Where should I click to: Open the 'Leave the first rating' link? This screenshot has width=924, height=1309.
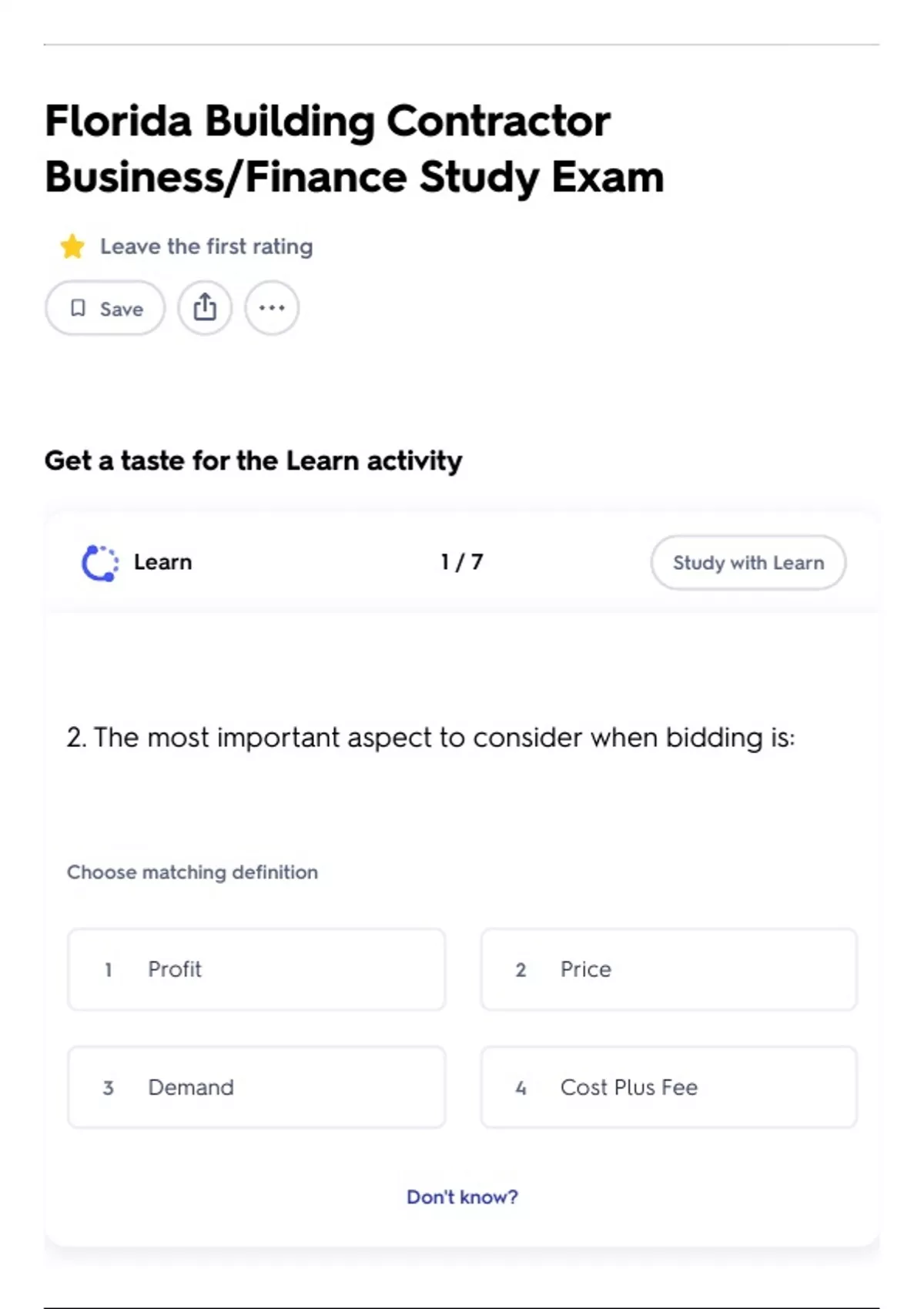[206, 246]
